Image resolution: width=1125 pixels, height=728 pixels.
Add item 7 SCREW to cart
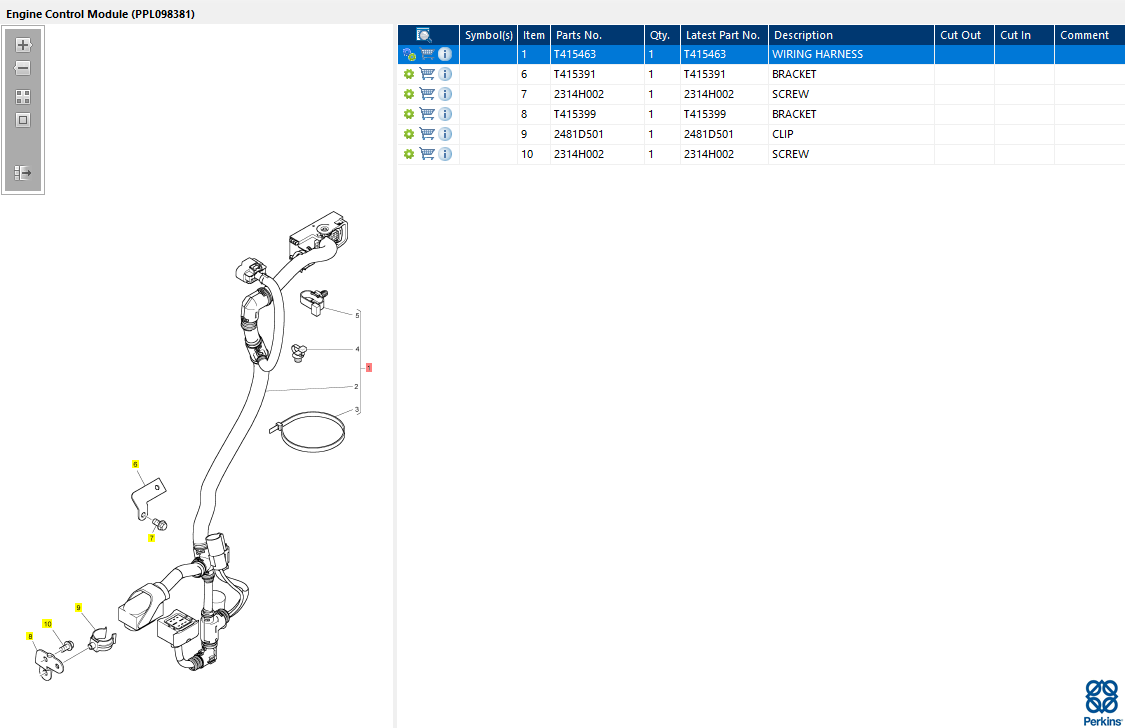[427, 94]
